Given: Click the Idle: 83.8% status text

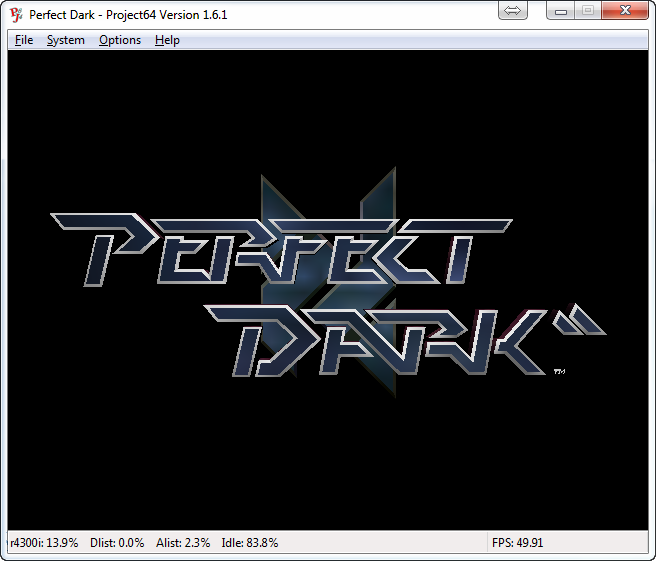Looking at the screenshot, I should point(250,543).
